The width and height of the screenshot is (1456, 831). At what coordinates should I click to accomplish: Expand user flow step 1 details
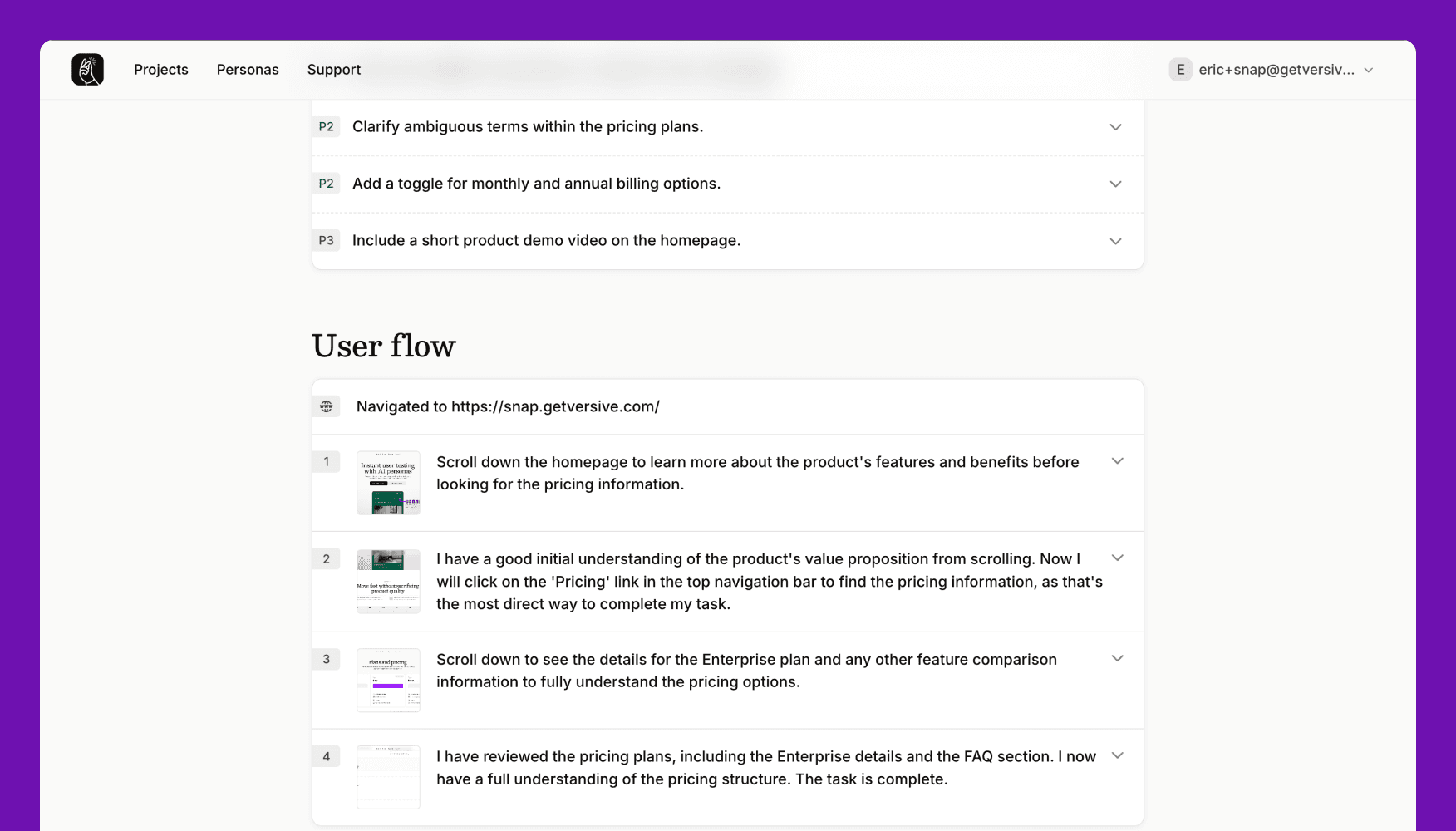point(1117,461)
